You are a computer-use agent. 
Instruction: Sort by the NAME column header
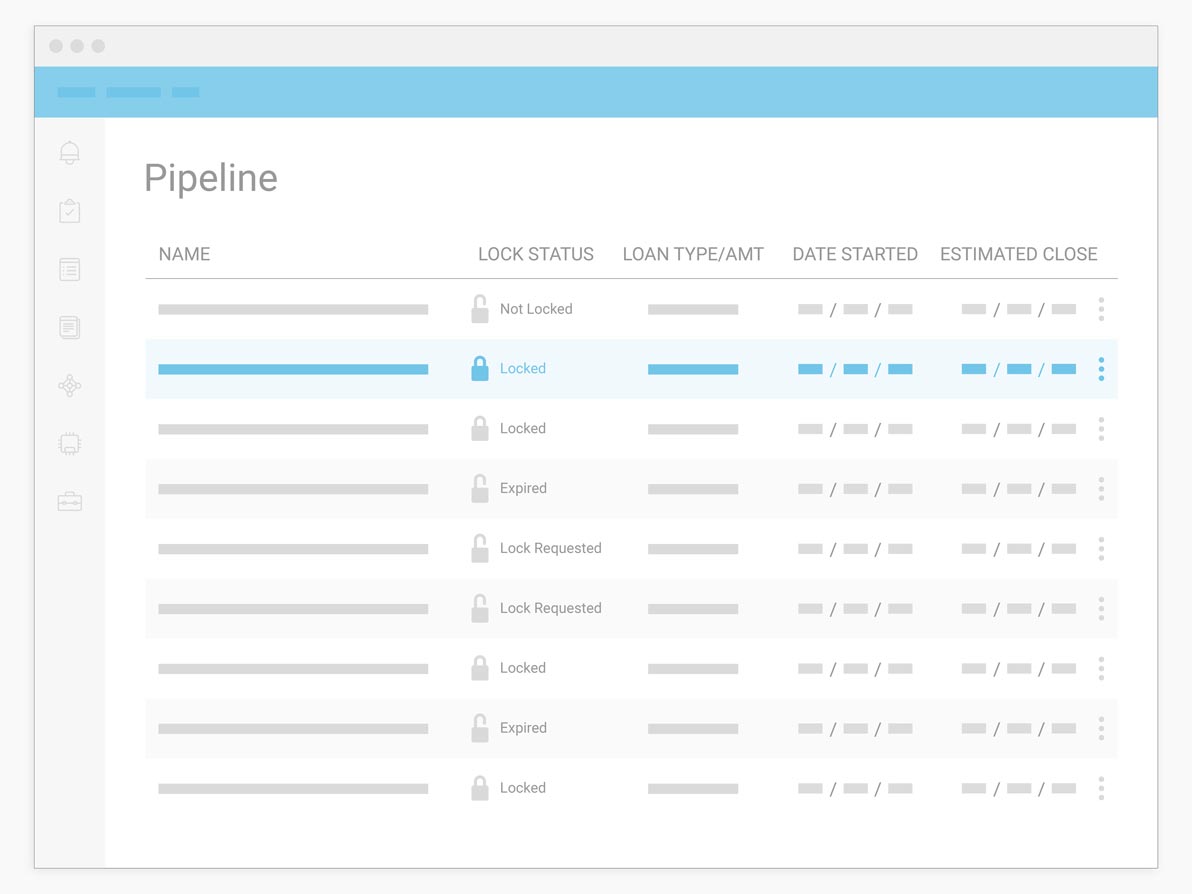(x=184, y=254)
